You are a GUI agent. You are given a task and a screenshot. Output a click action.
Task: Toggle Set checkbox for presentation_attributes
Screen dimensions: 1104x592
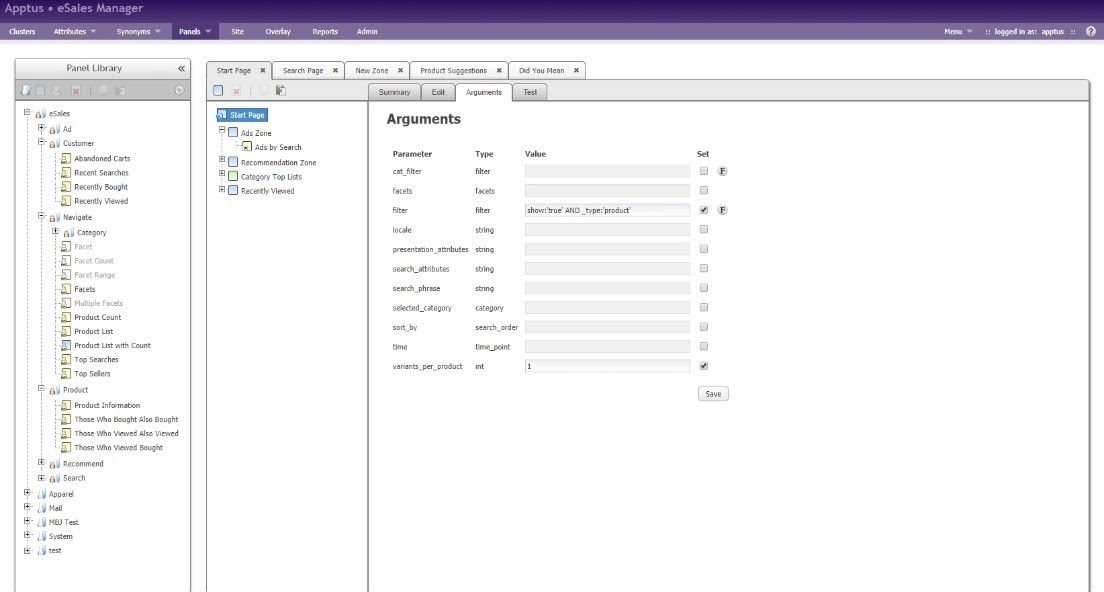coord(703,248)
